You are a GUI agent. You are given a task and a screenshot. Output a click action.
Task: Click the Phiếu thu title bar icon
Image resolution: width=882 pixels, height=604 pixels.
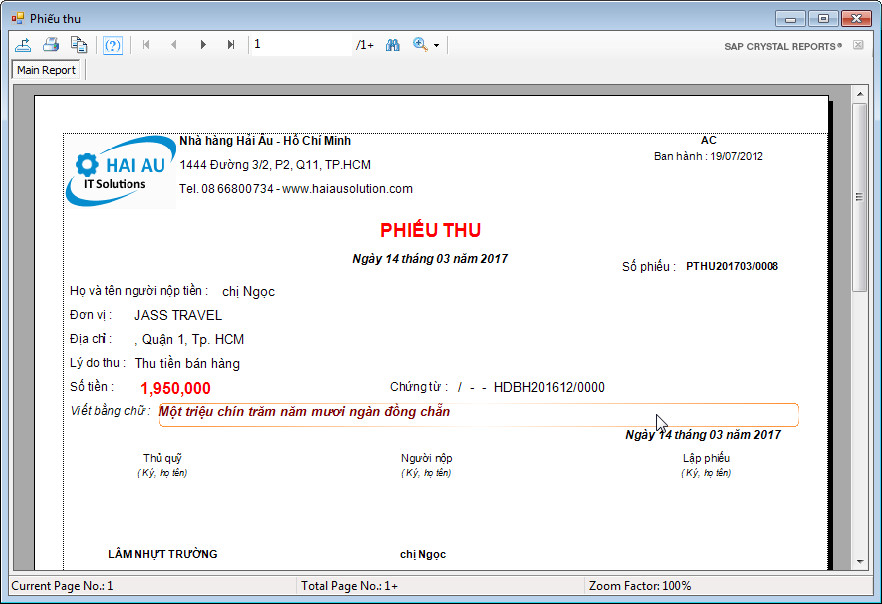click(x=17, y=19)
